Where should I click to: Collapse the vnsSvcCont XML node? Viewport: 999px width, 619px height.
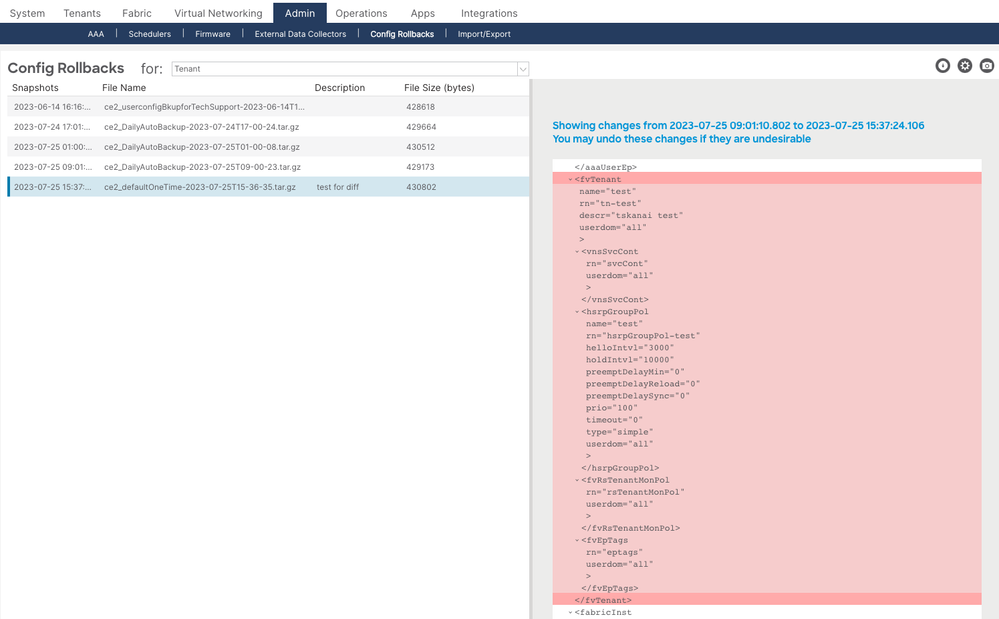[577, 252]
